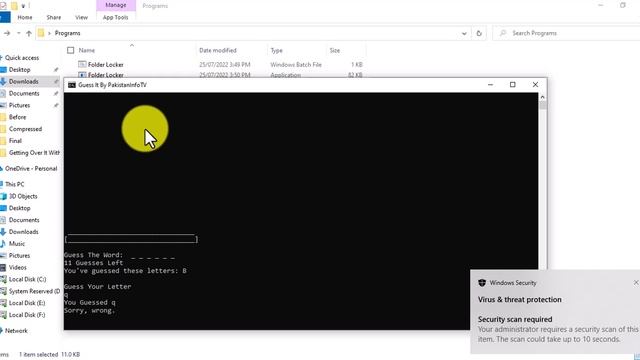Sort by Size column header
The width and height of the screenshot is (640, 360).
tap(335, 50)
